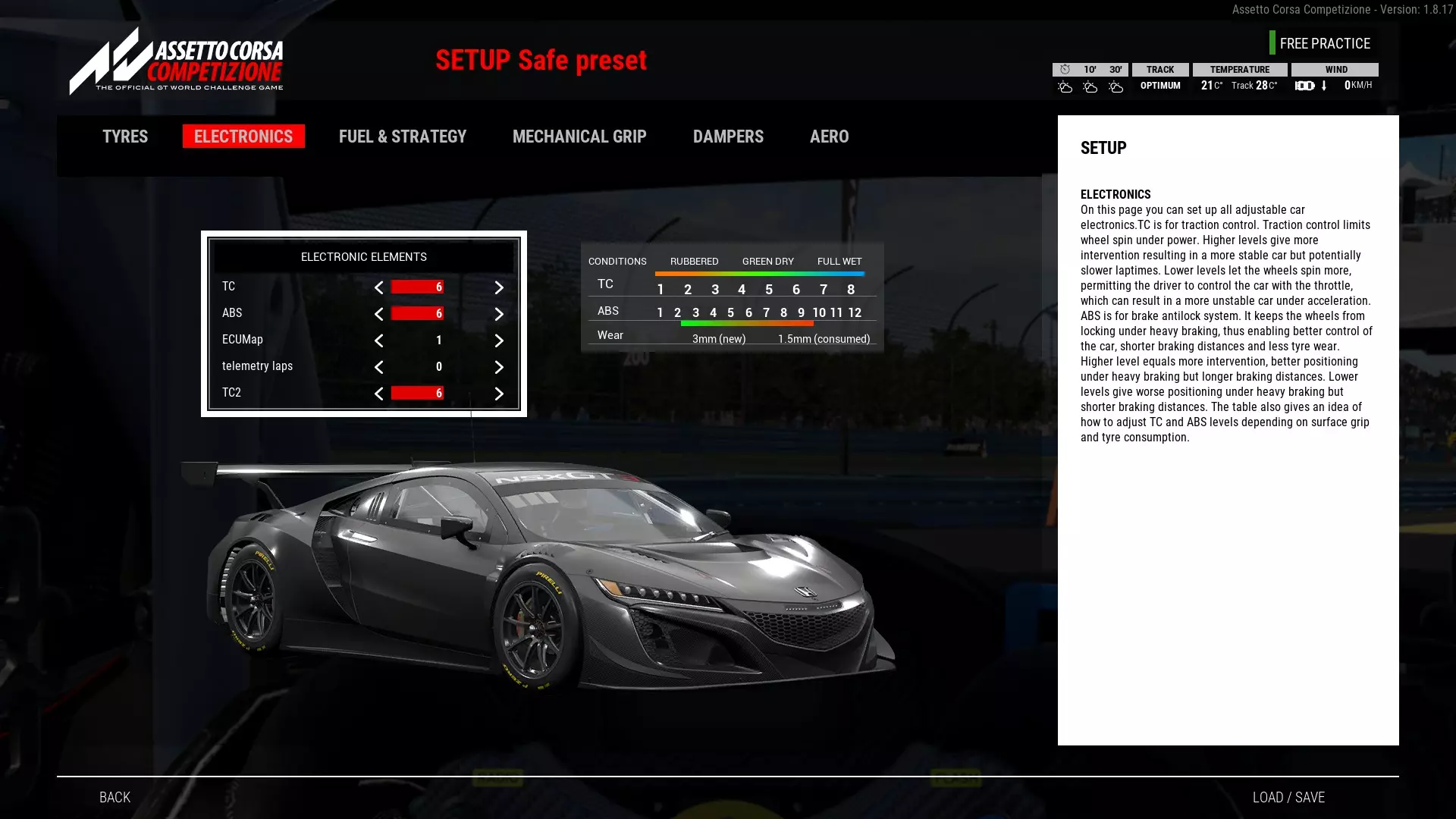Increase ABS level with right arrow
The width and height of the screenshot is (1456, 819).
(499, 314)
